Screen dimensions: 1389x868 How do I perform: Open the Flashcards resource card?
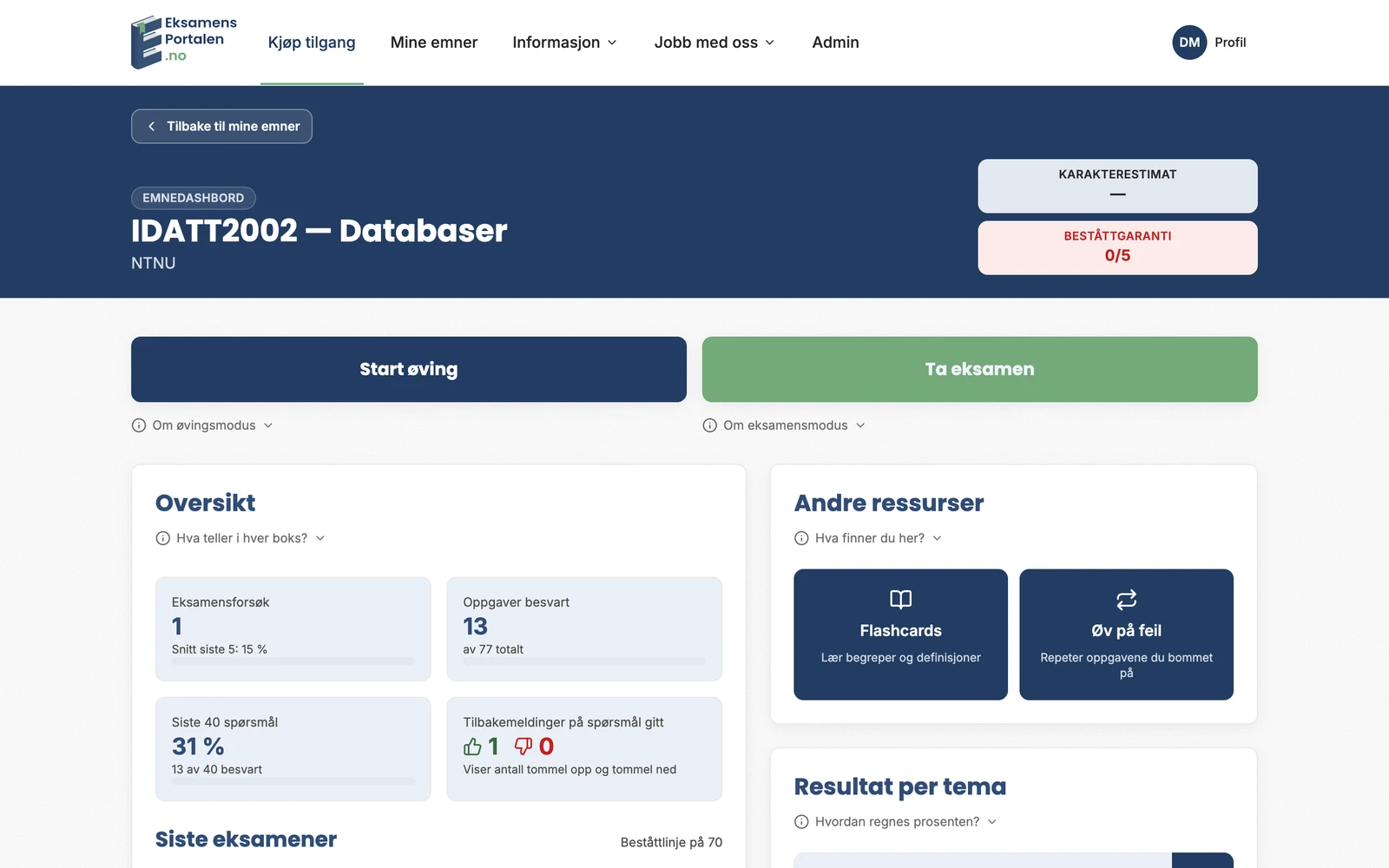point(900,635)
